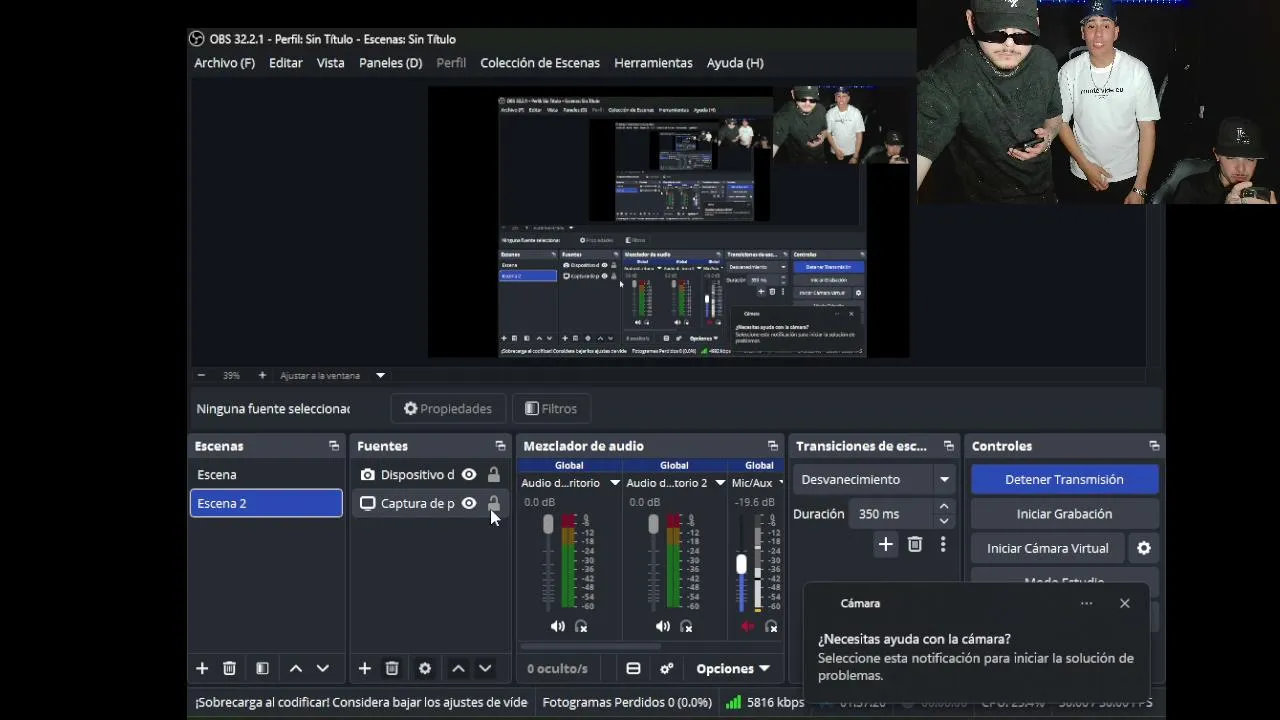Open the Archivo menu
Screen dimensions: 1280x720
[224, 62]
